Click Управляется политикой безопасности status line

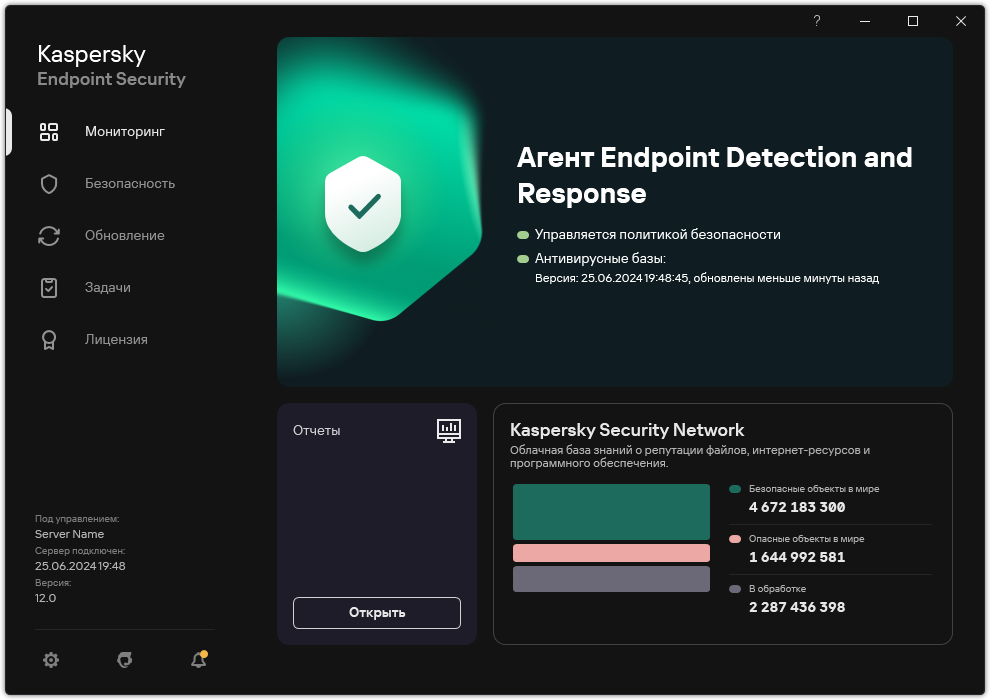[x=658, y=235]
